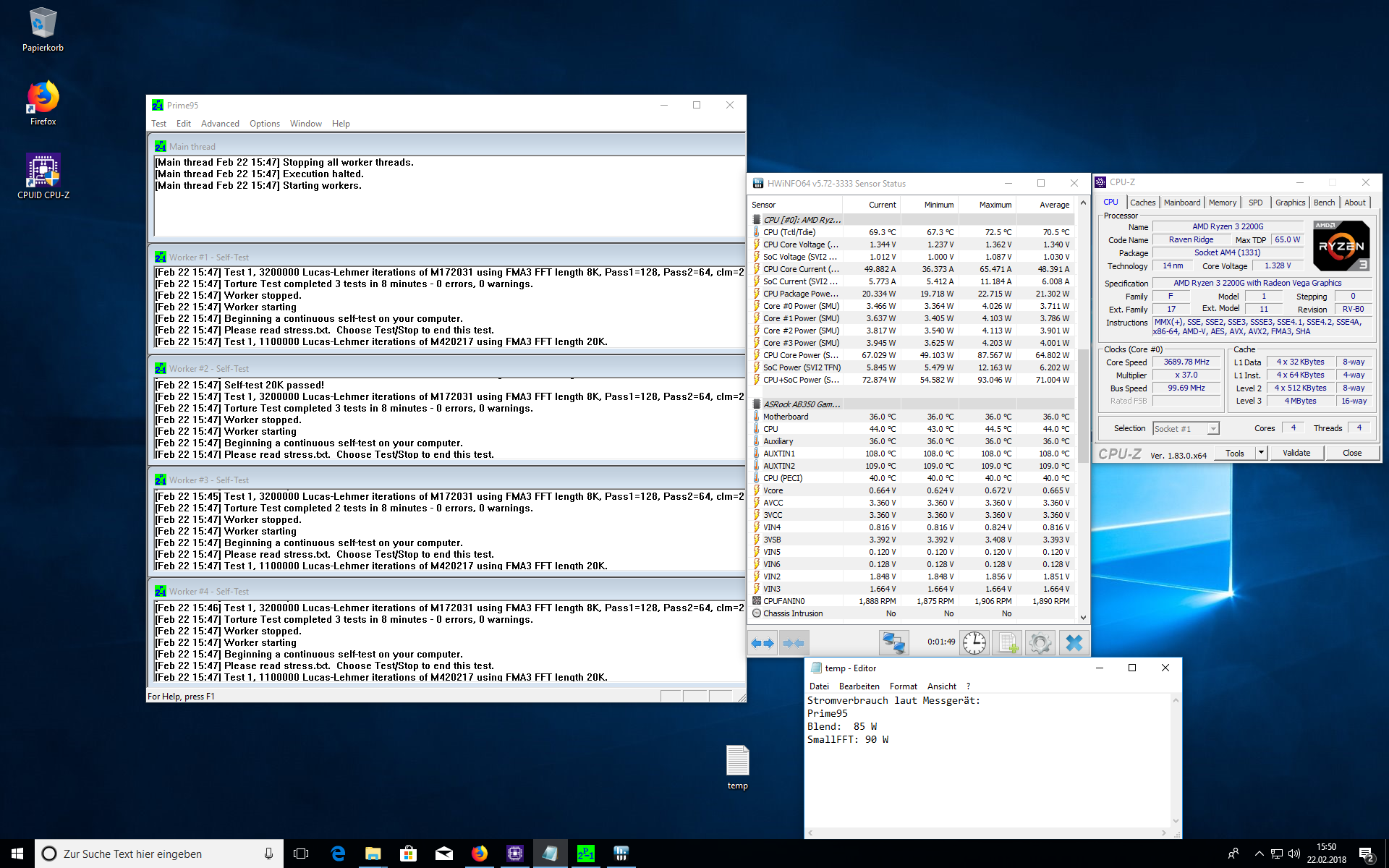This screenshot has width=1389, height=868.
Task: Open Microsoft Edge from the taskbar
Action: tap(338, 854)
